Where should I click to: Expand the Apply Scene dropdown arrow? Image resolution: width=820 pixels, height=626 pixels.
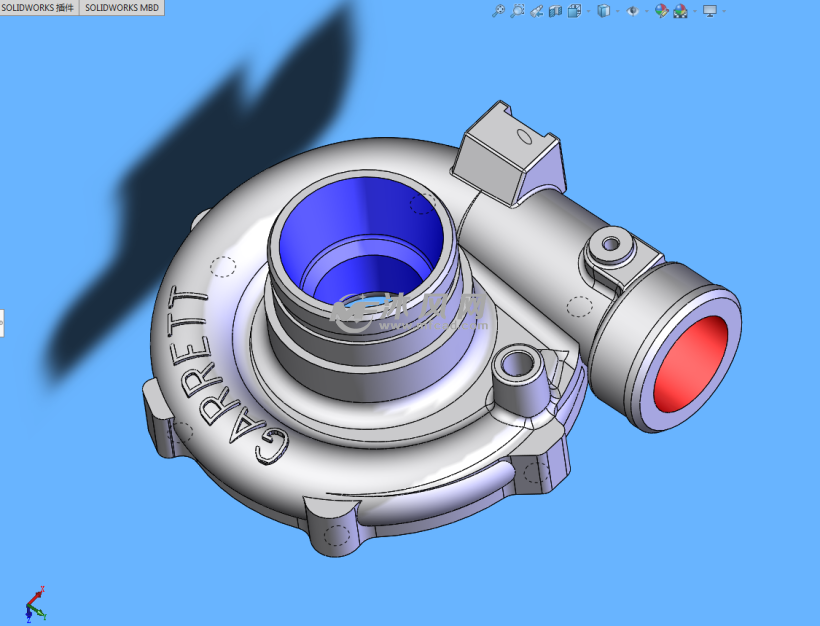pos(695,11)
